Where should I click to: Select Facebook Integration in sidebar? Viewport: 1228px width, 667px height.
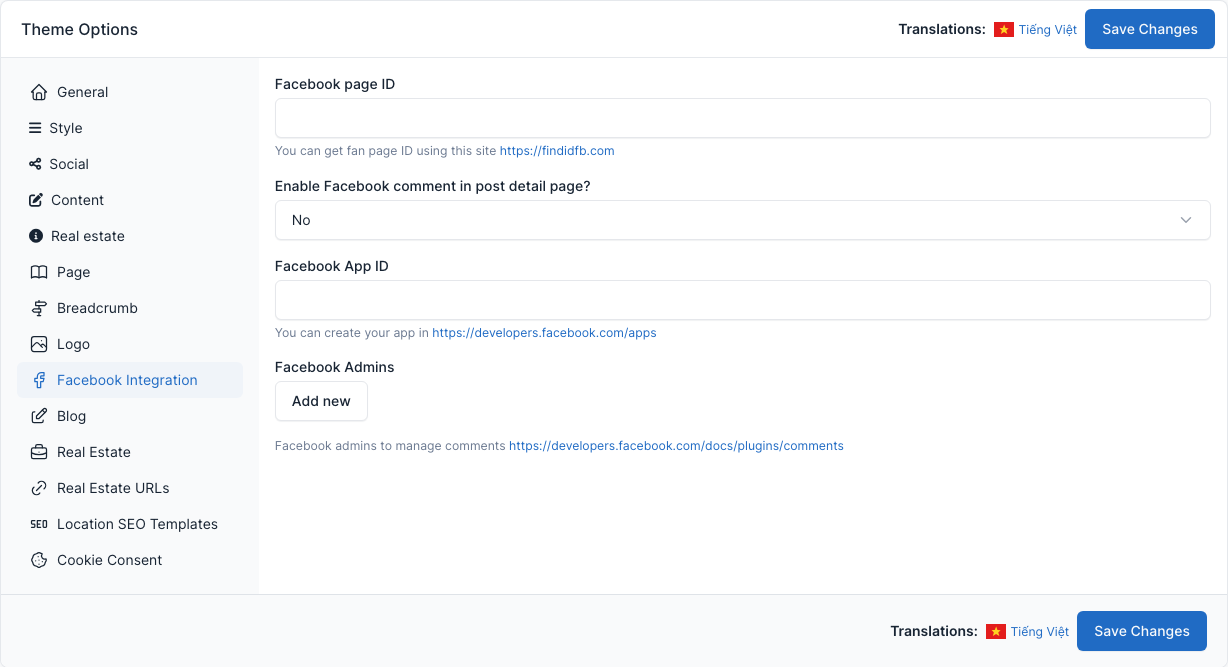pyautogui.click(x=130, y=380)
